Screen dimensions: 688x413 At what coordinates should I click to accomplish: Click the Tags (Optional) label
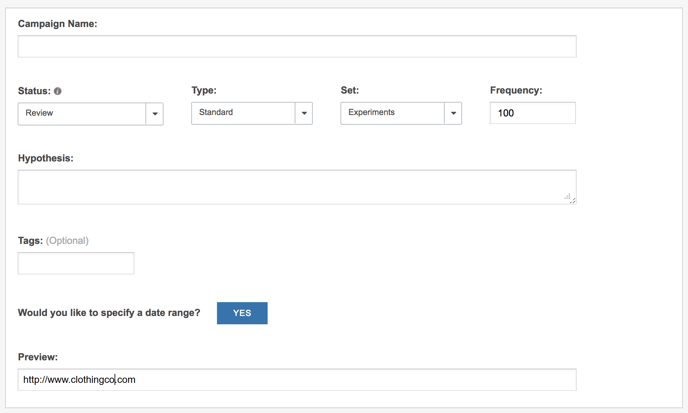click(53, 241)
